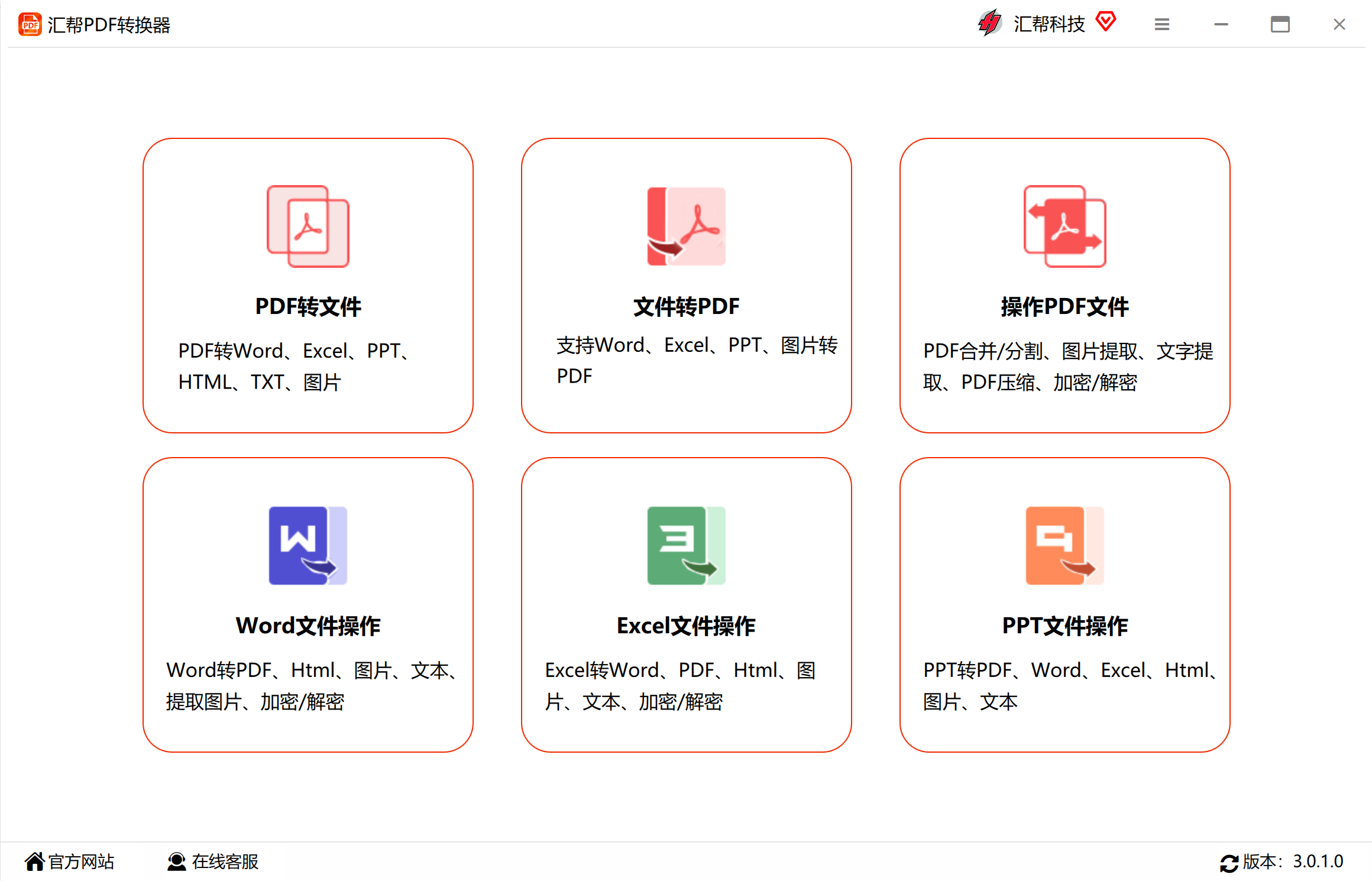1372x881 pixels.
Task: Click the 操作PDF文件 card title
Action: (1063, 306)
